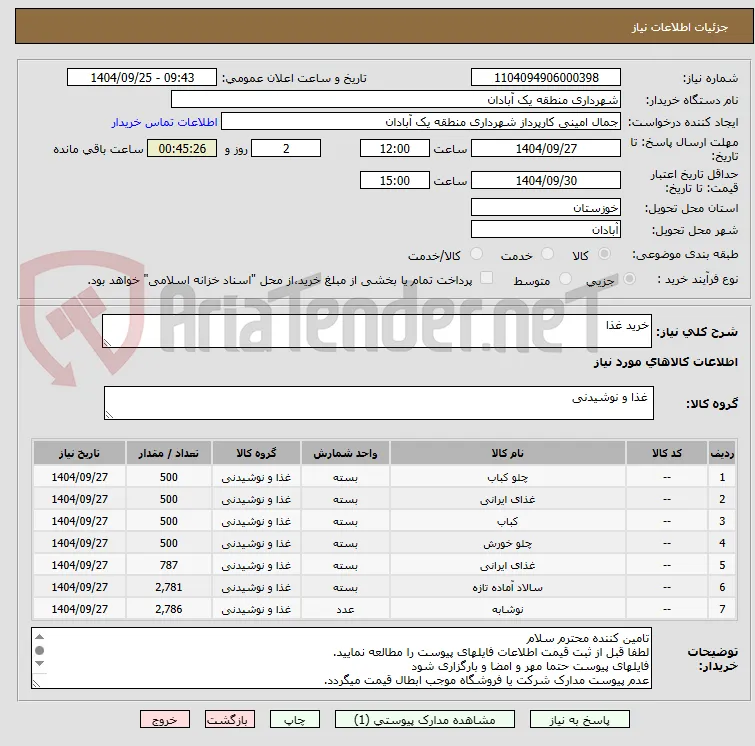Select the متوسط purchase type radio
The height and width of the screenshot is (746, 755).
(565, 279)
